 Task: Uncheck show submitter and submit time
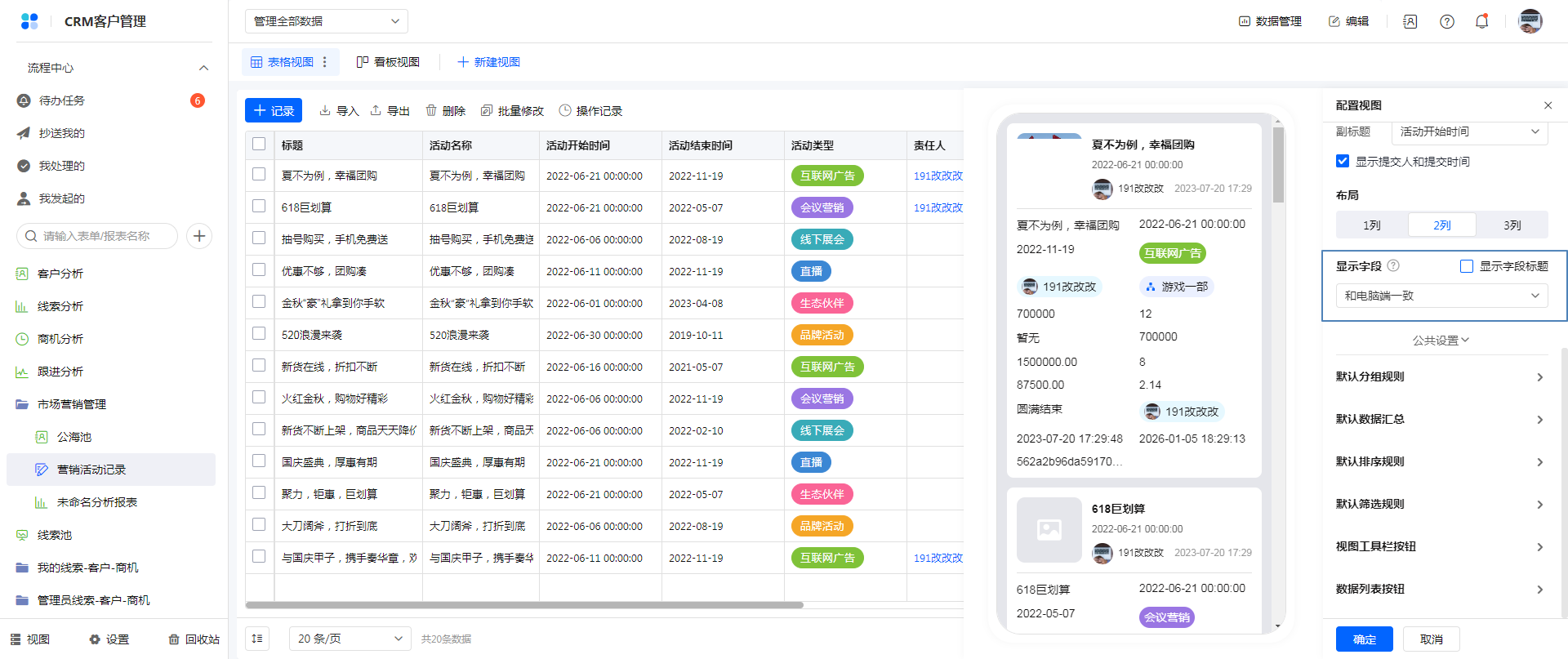tap(1343, 161)
